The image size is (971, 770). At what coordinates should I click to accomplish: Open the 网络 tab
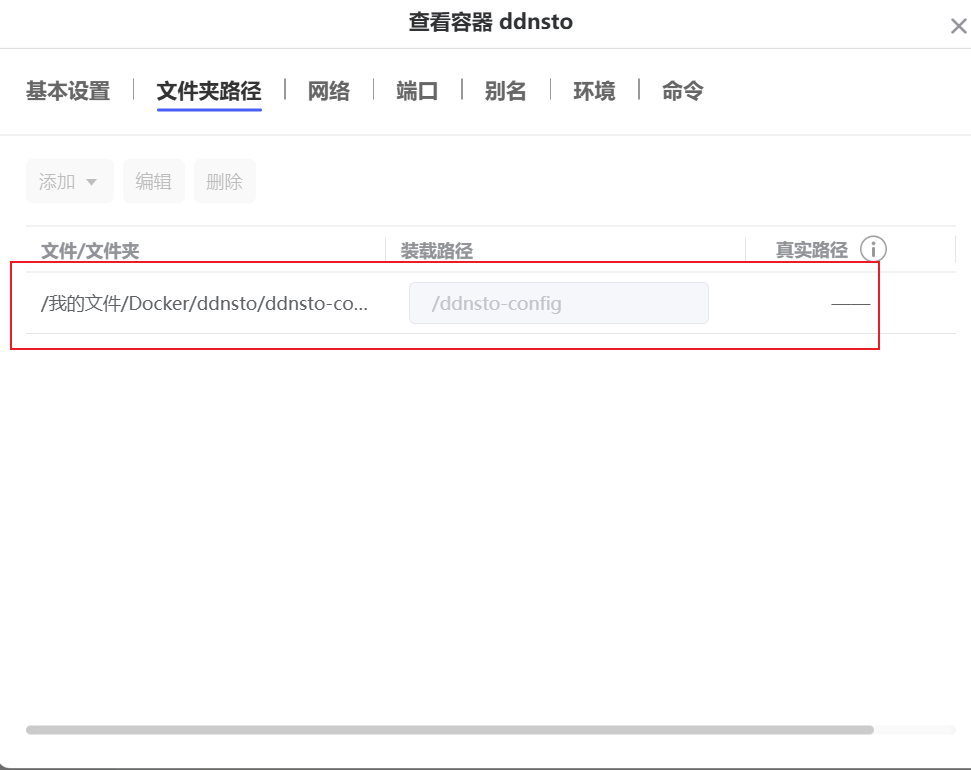(328, 91)
